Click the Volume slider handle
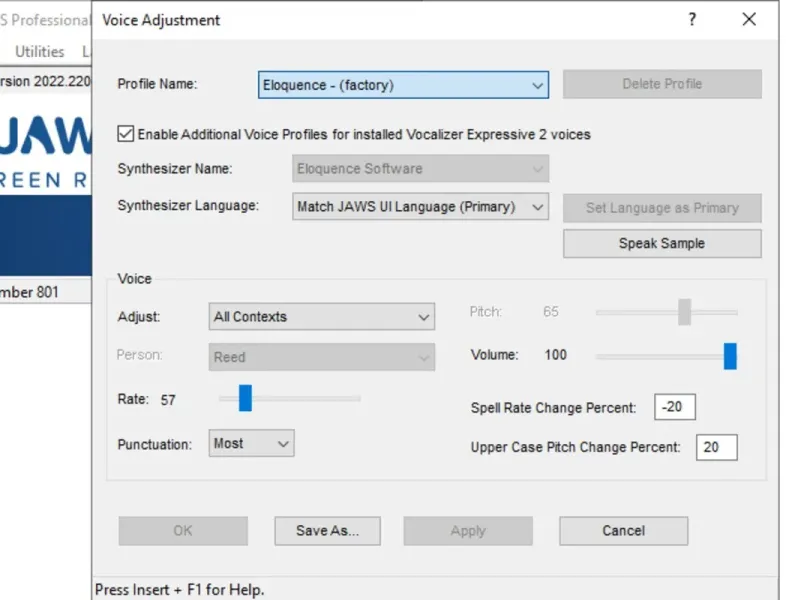The height and width of the screenshot is (600, 800). click(730, 356)
